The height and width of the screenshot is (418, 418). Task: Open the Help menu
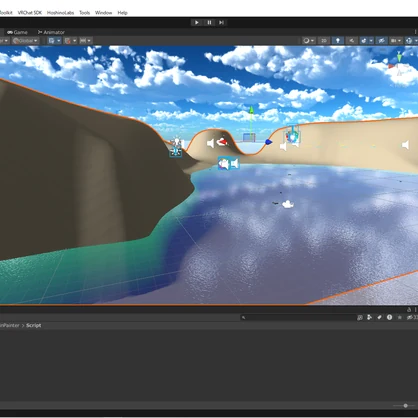point(122,13)
